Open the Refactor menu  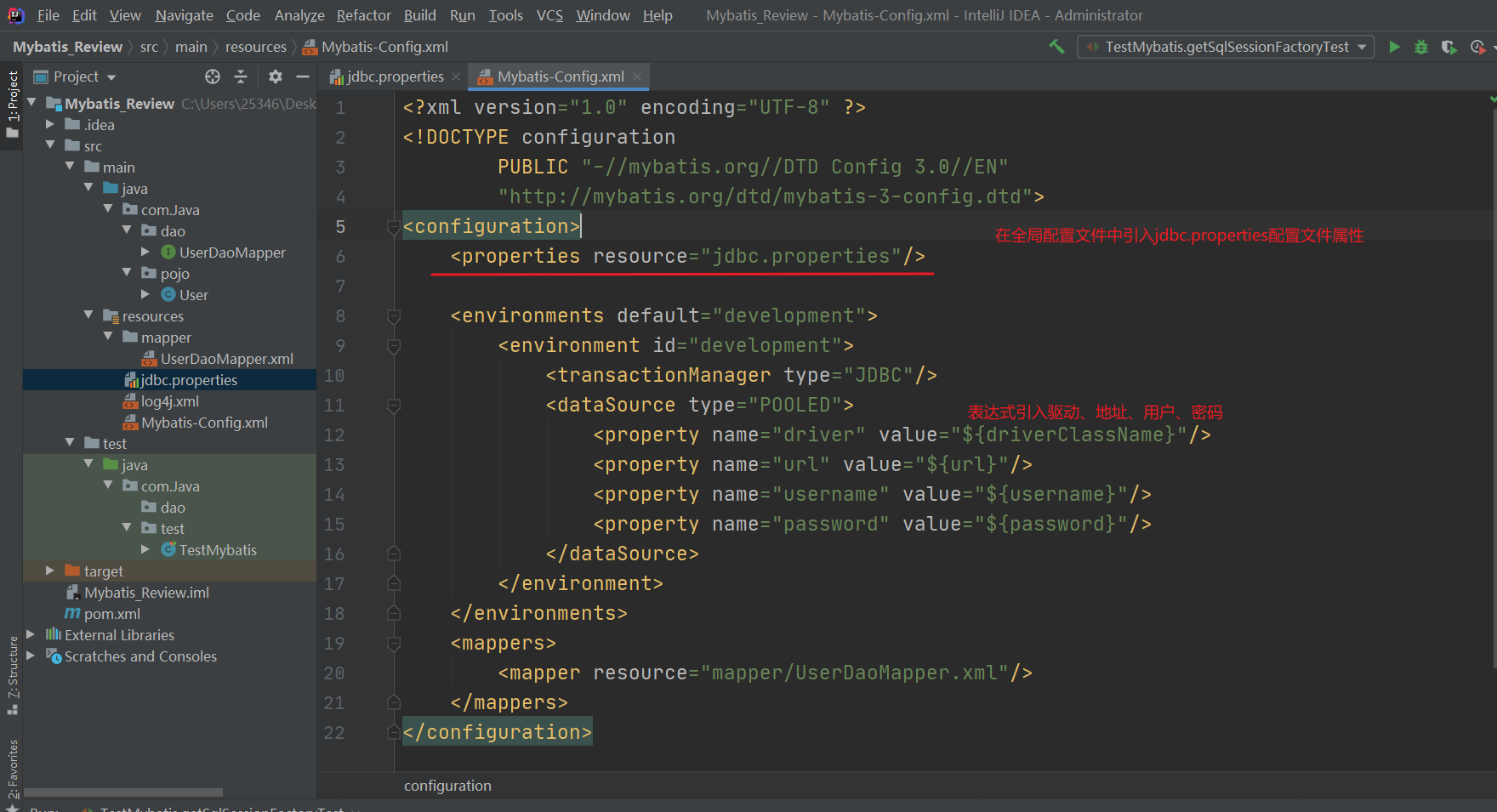click(x=363, y=15)
